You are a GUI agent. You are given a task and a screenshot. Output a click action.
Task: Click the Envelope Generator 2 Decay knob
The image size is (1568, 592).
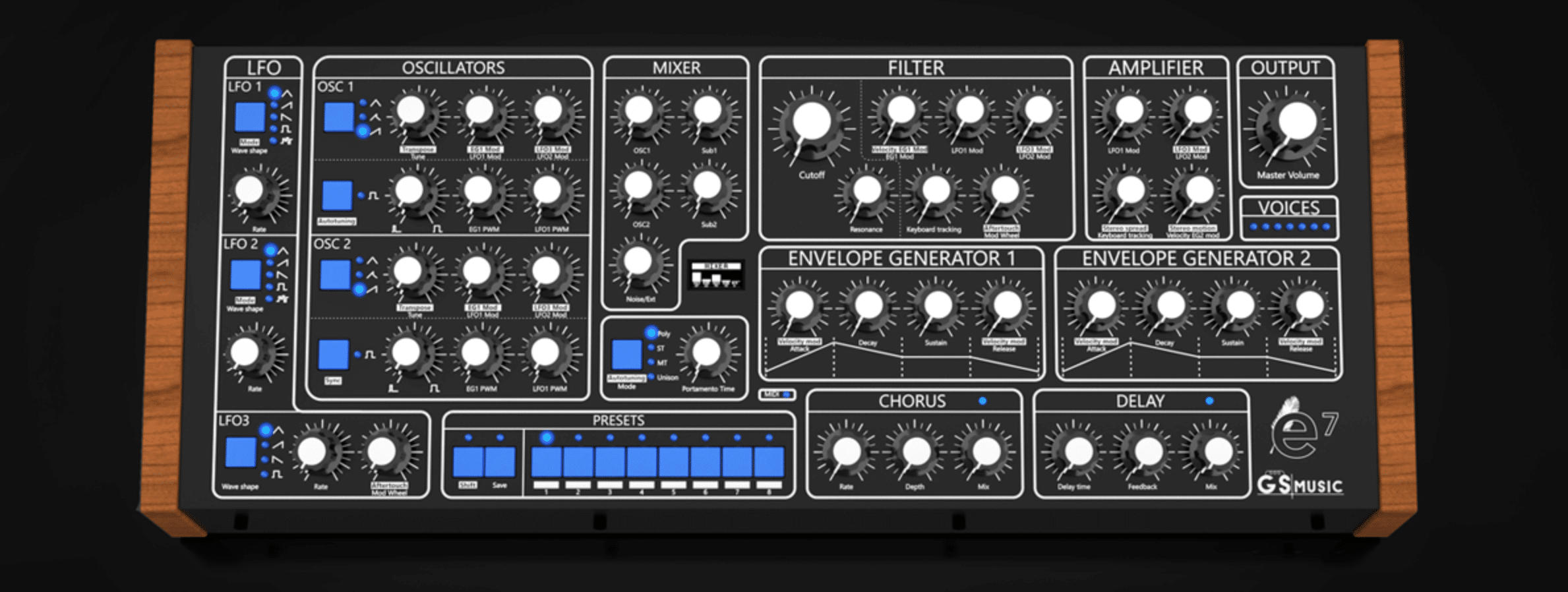click(x=1170, y=306)
